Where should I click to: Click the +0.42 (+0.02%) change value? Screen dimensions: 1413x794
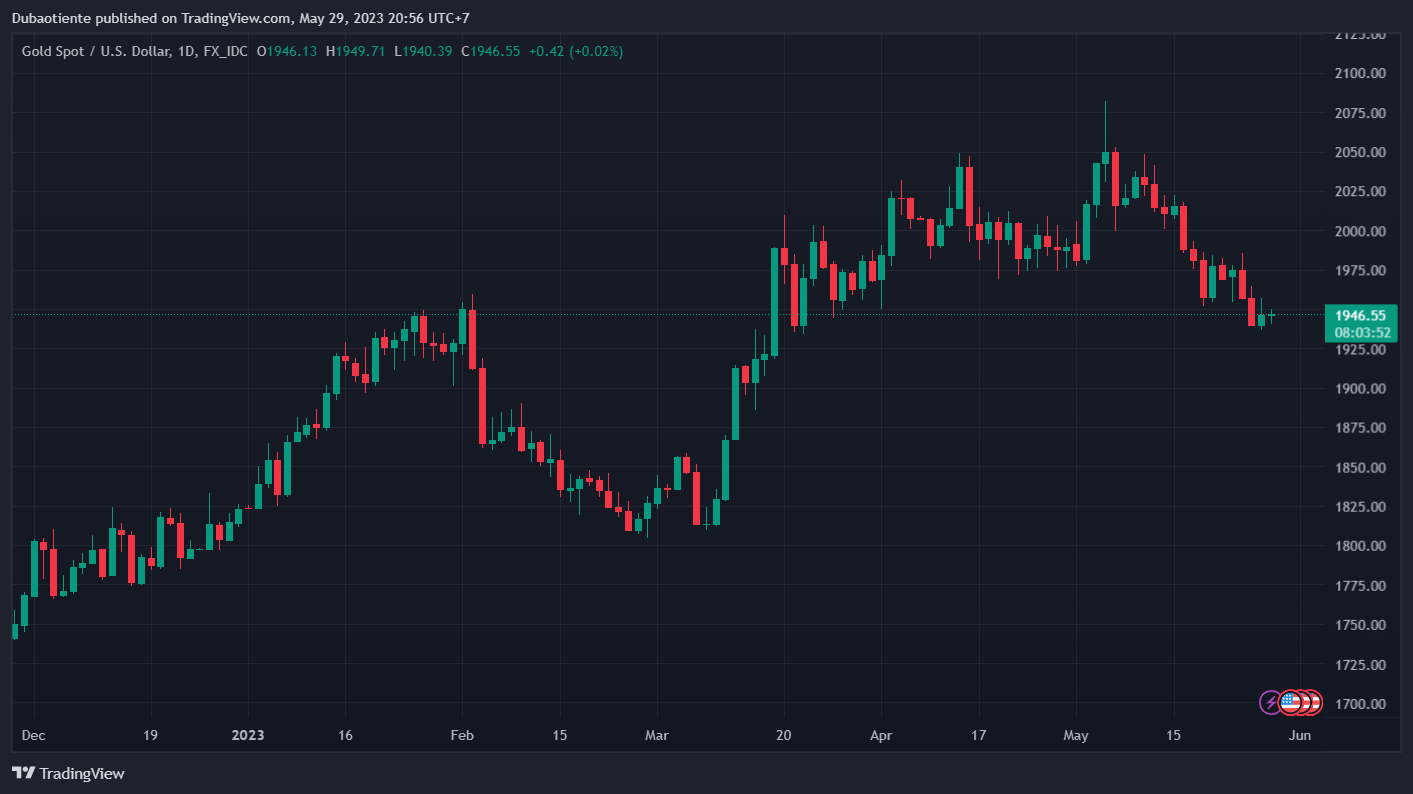(x=576, y=51)
